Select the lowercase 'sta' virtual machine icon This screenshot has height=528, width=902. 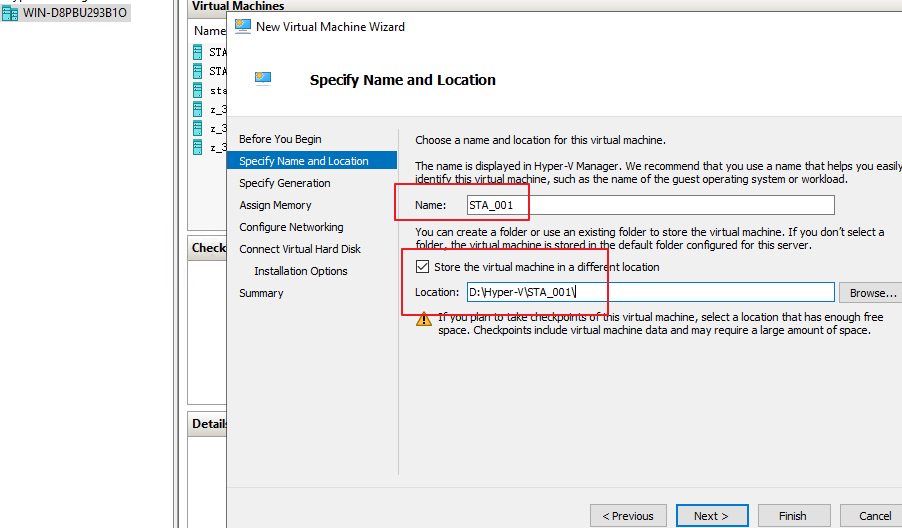pyautogui.click(x=198, y=90)
